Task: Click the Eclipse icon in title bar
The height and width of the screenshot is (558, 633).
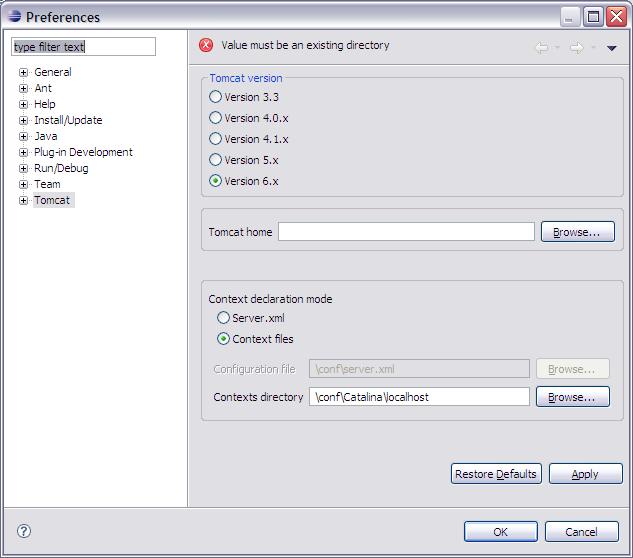Action: (x=14, y=16)
